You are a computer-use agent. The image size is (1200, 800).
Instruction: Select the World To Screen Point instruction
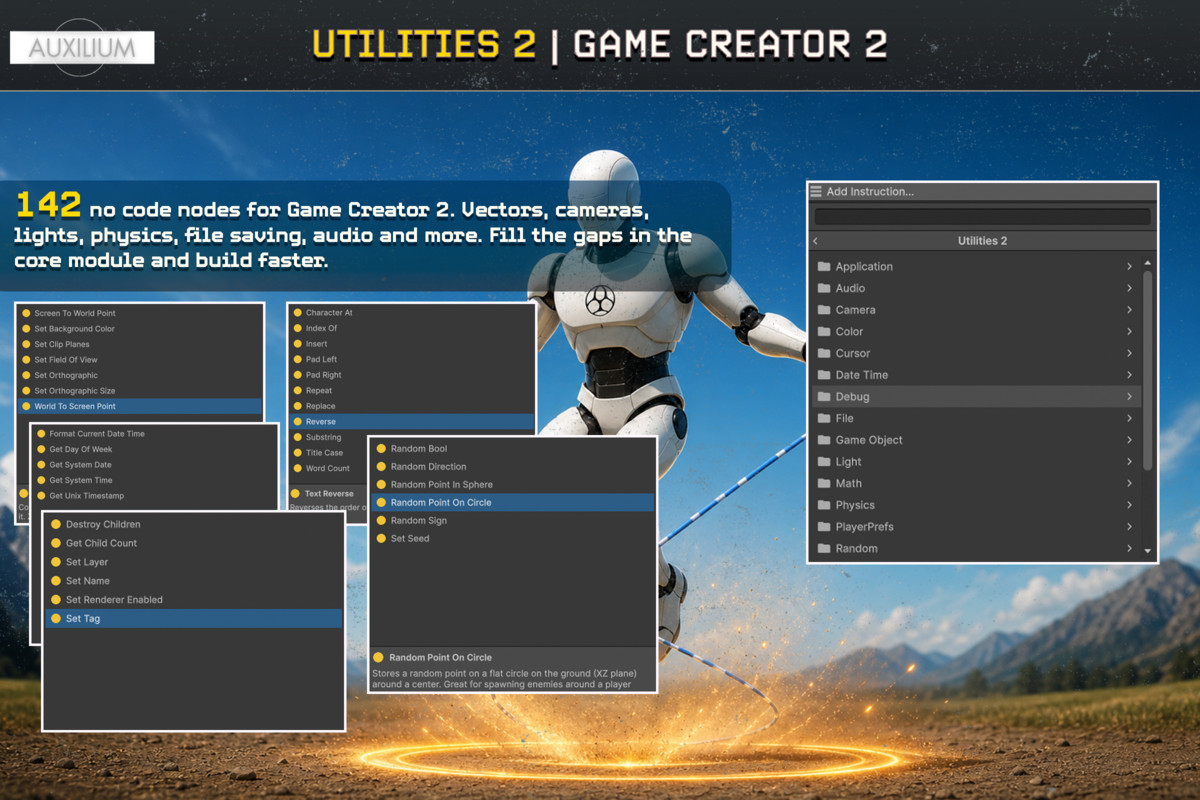coord(140,406)
